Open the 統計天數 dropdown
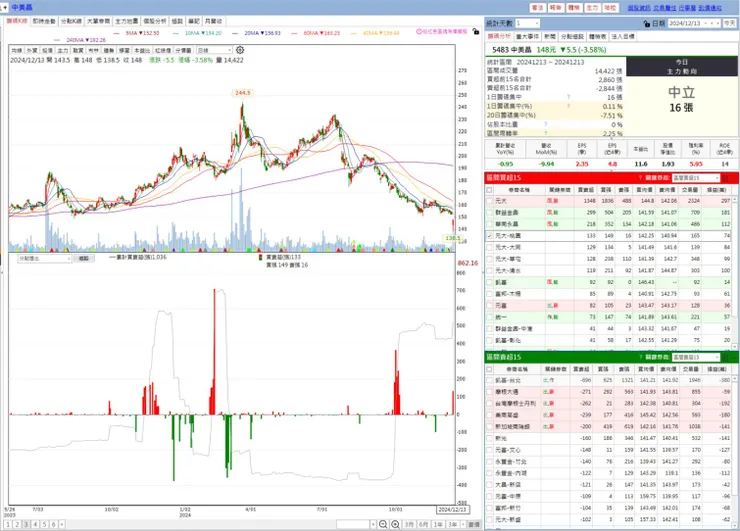This screenshot has height=531, width=740. tap(527, 23)
